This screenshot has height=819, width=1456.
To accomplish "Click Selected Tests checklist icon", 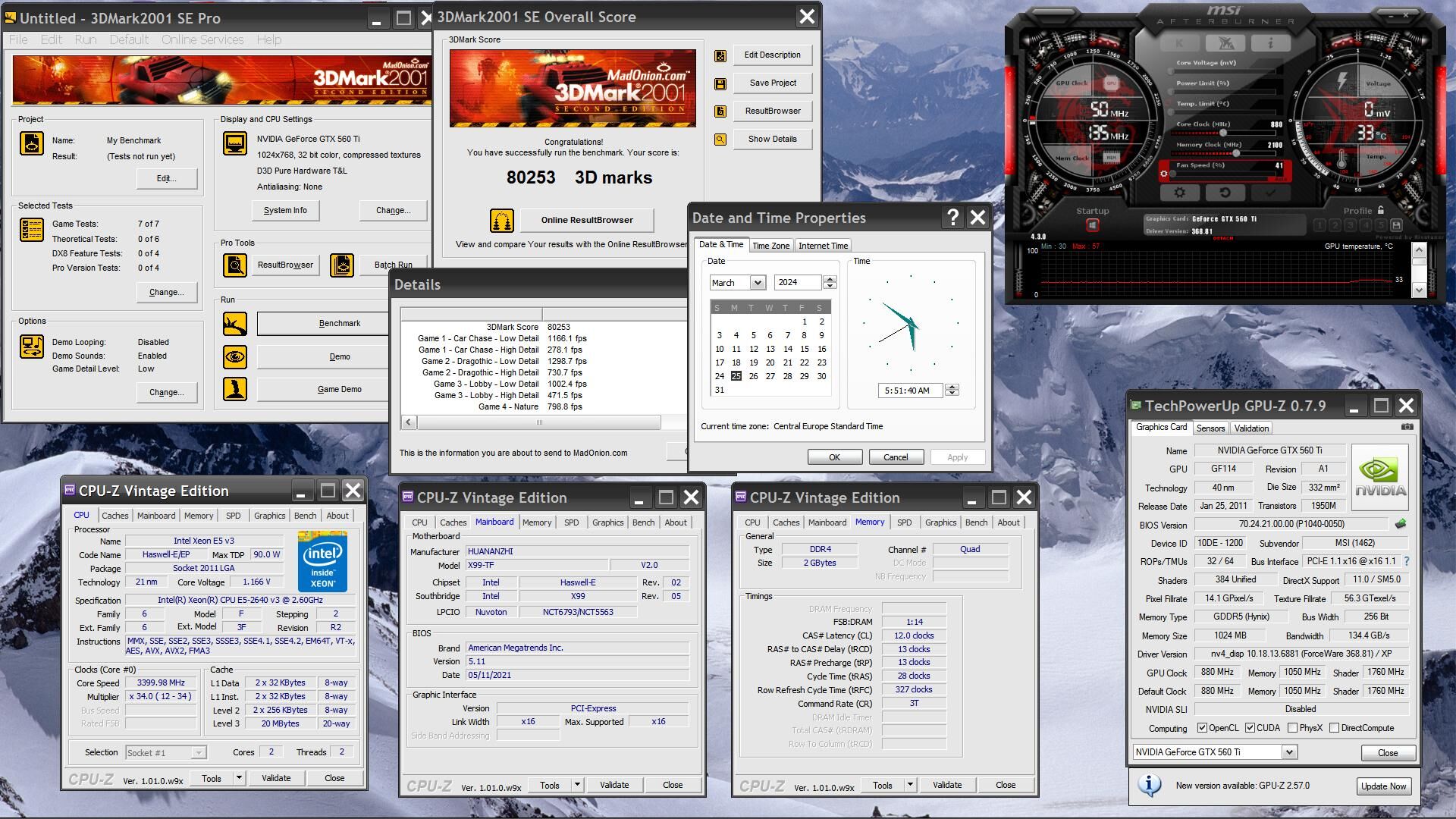I will tap(31, 229).
